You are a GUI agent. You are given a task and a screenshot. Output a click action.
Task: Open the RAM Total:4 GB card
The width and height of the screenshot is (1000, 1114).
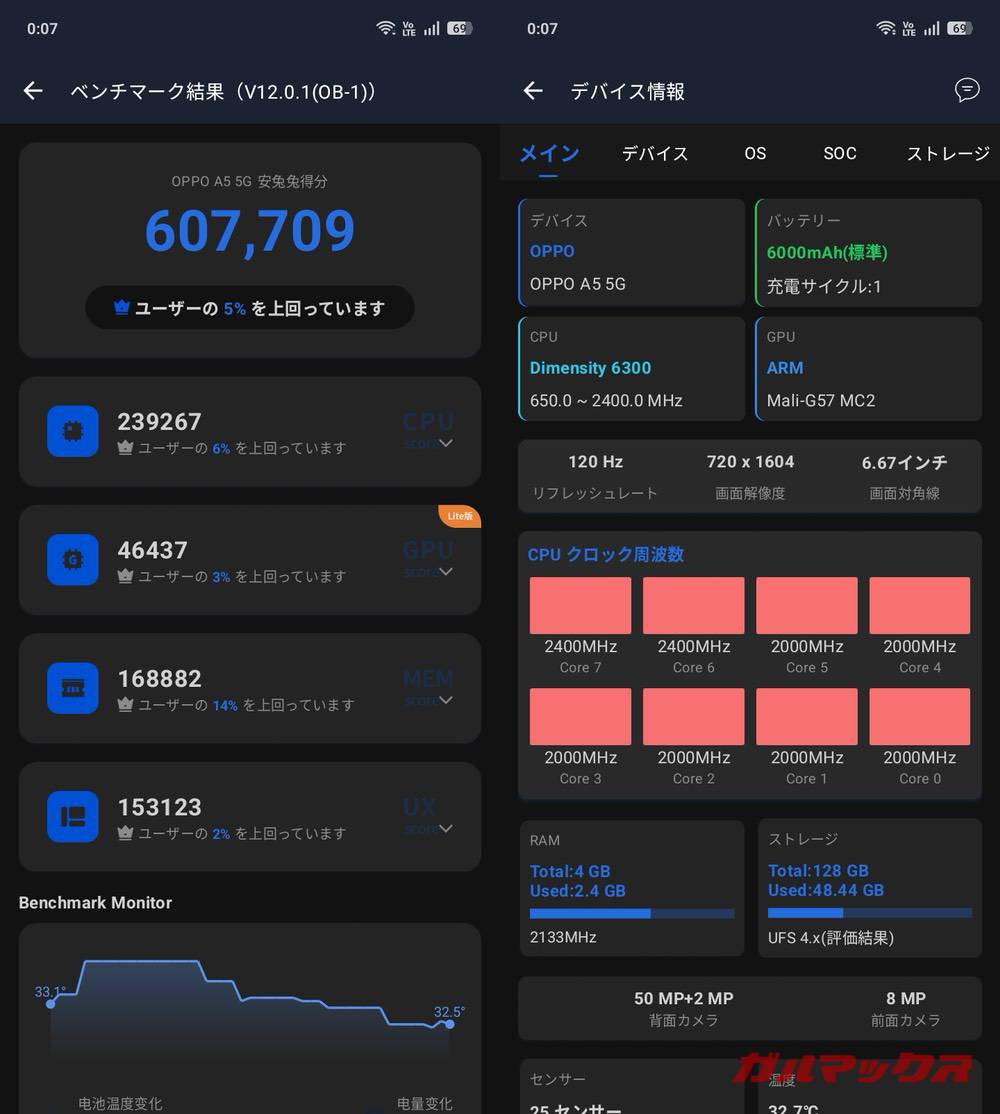(631, 888)
